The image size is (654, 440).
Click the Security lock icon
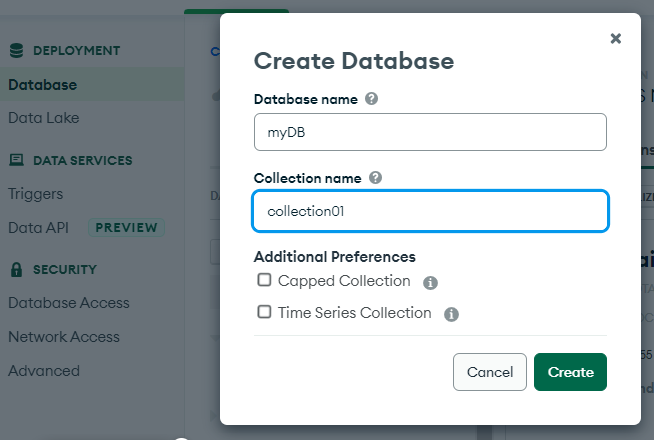point(16,269)
